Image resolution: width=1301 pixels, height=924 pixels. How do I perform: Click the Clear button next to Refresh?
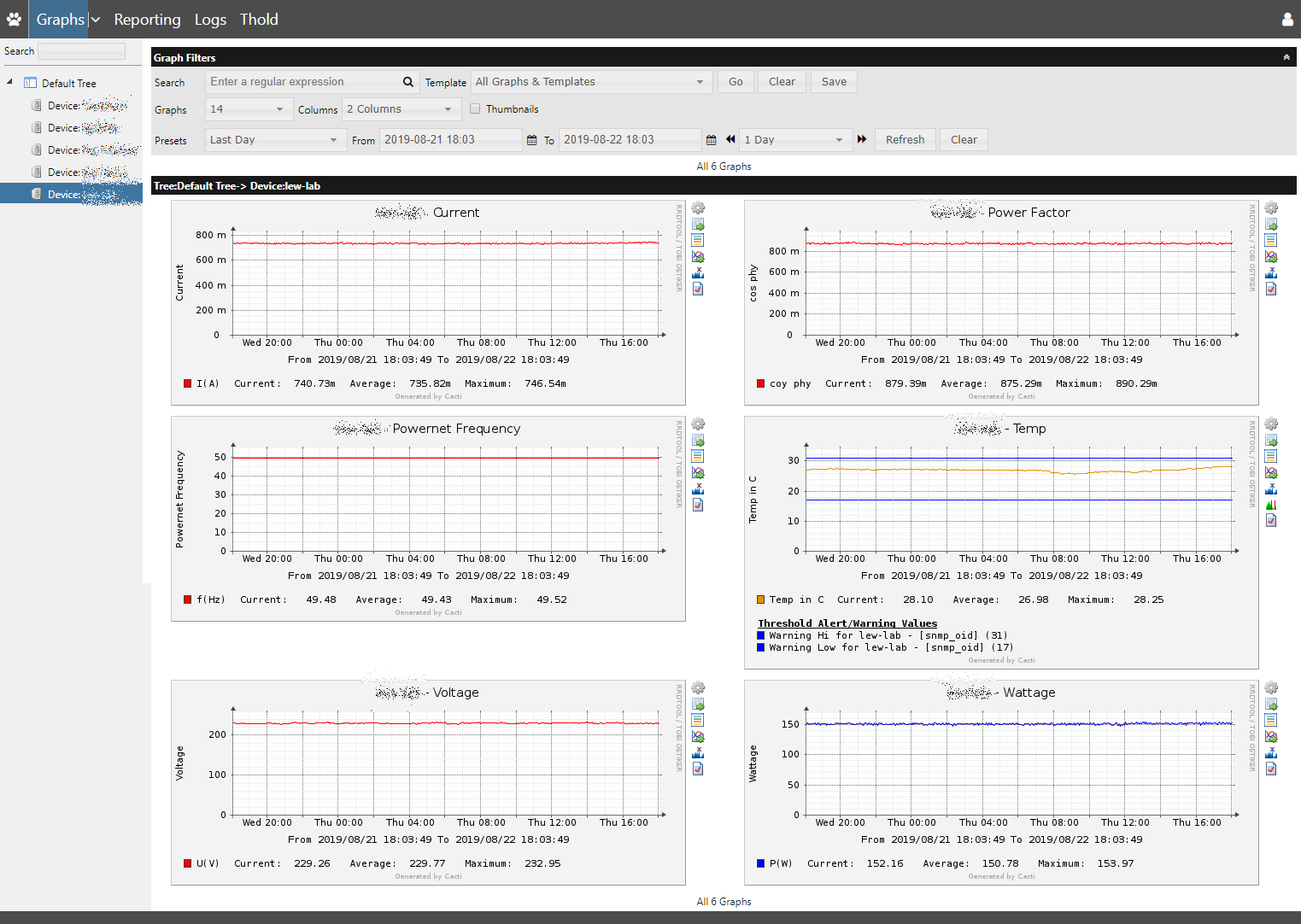[964, 140]
